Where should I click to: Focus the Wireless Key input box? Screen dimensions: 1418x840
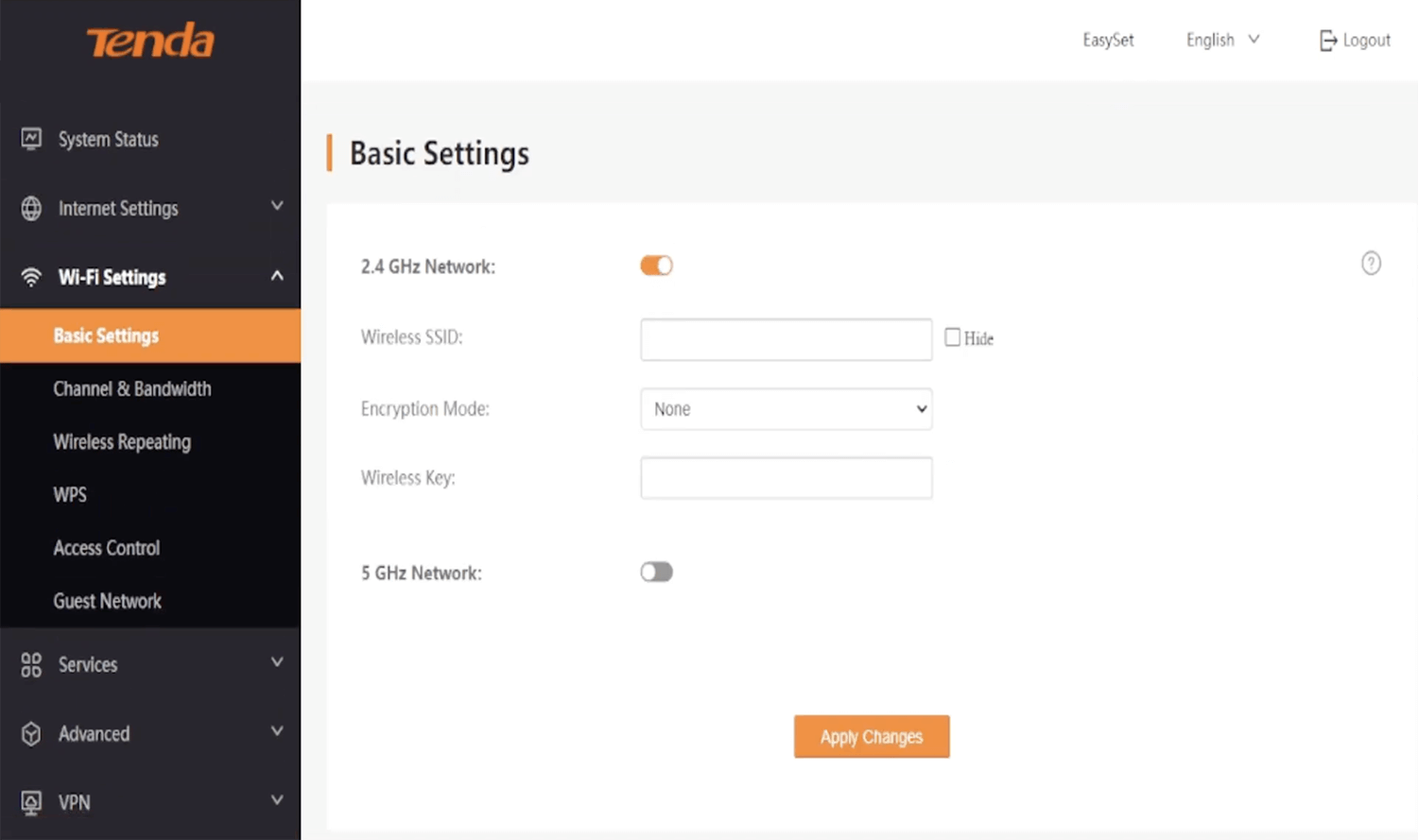point(786,478)
